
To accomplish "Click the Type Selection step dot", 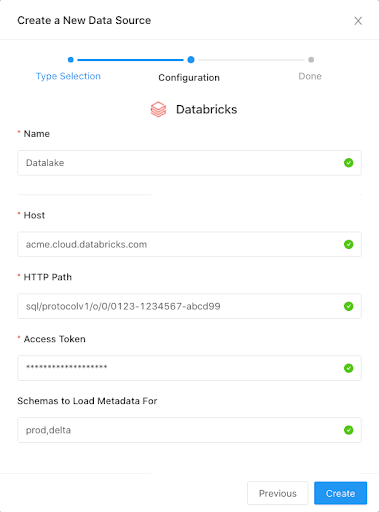I will [x=70, y=60].
